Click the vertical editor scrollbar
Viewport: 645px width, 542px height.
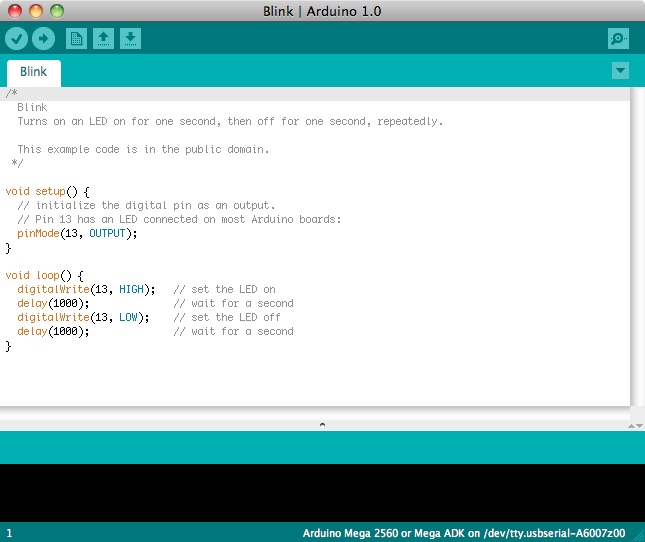pos(637,247)
